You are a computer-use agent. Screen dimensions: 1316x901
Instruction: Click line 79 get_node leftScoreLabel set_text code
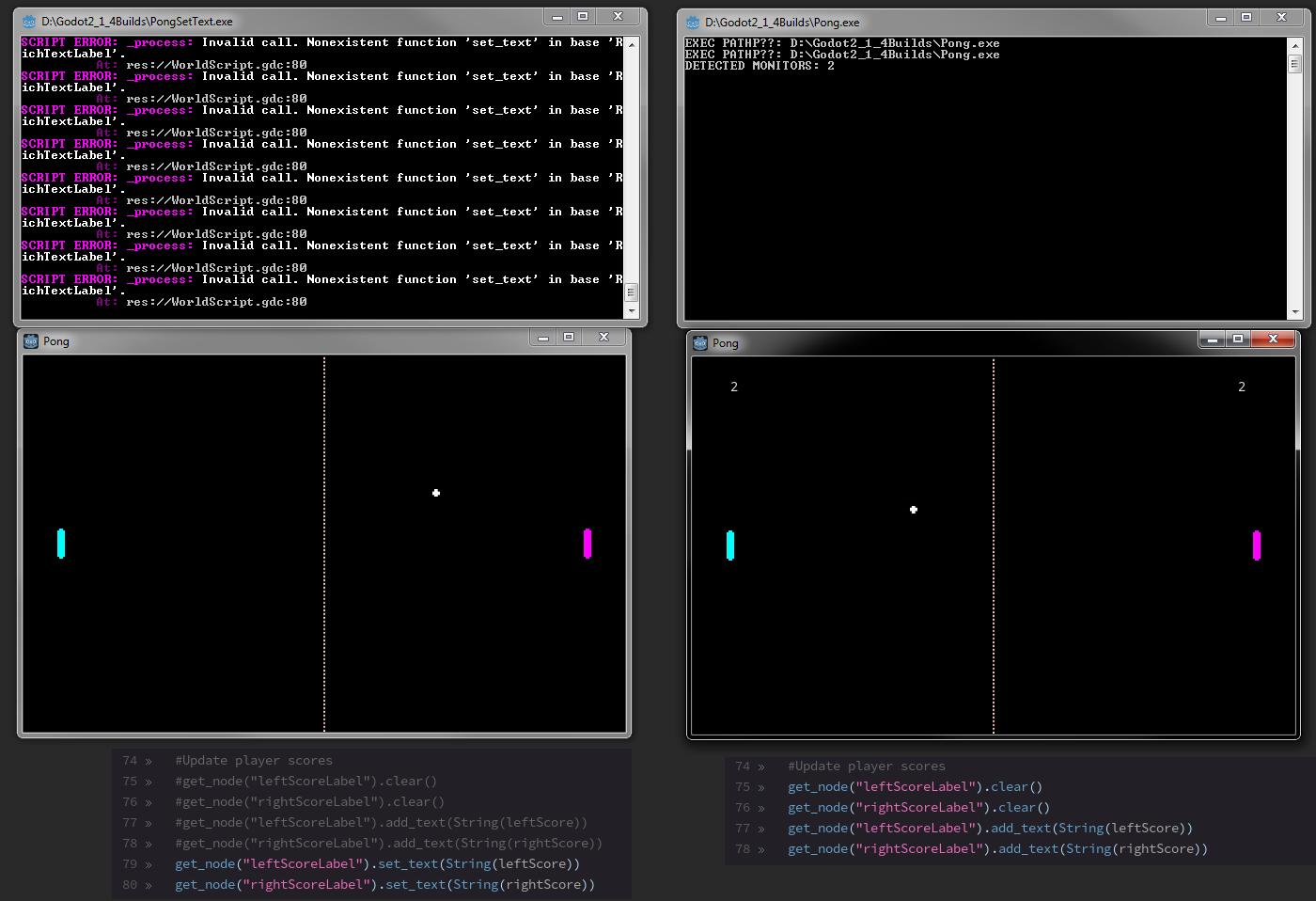click(x=376, y=863)
